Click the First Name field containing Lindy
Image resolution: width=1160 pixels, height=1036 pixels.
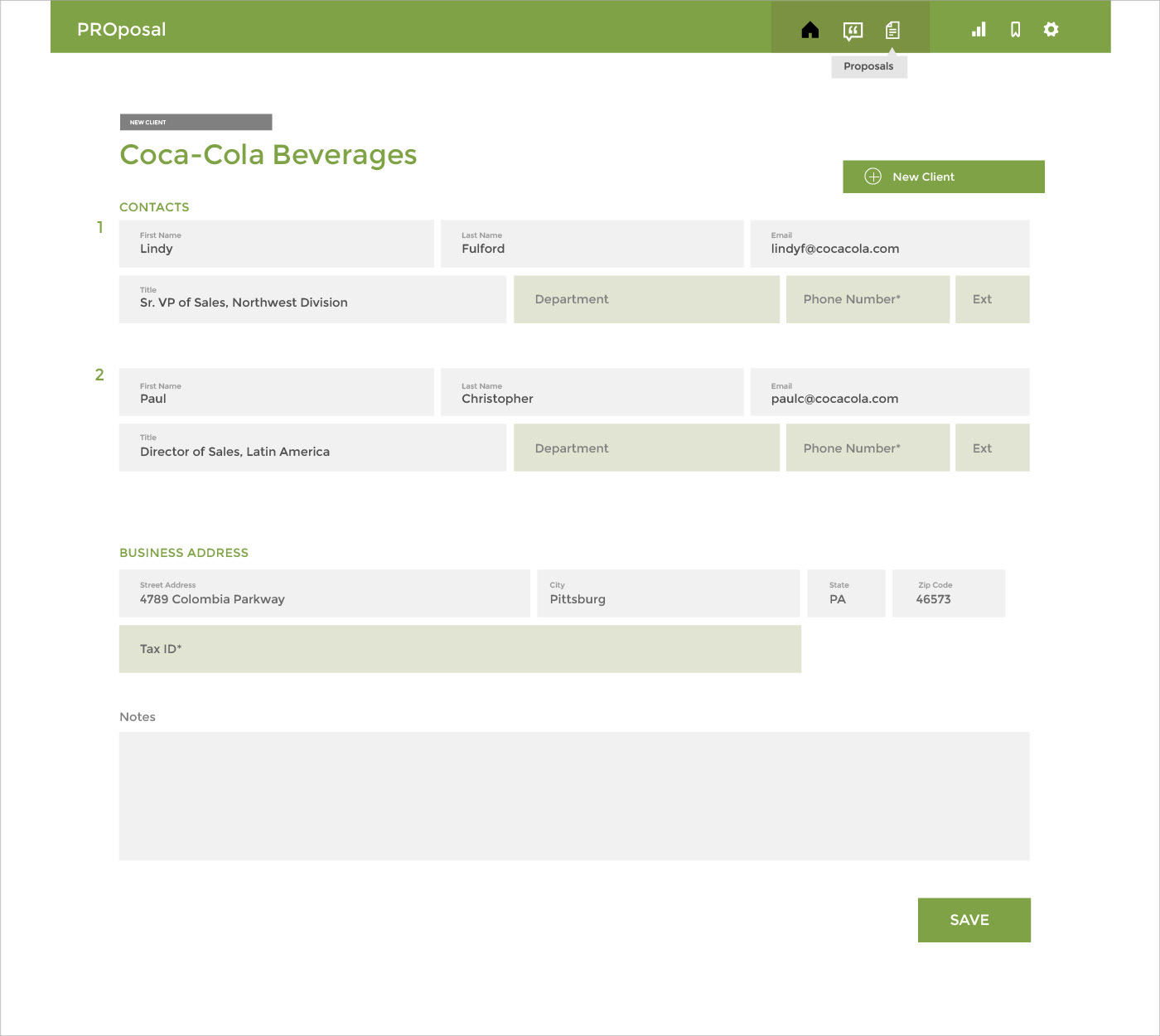(x=277, y=244)
